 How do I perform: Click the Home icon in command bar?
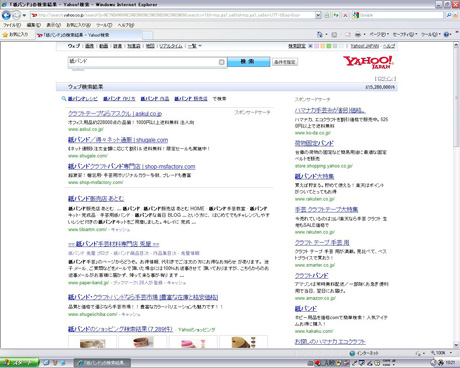(319, 34)
